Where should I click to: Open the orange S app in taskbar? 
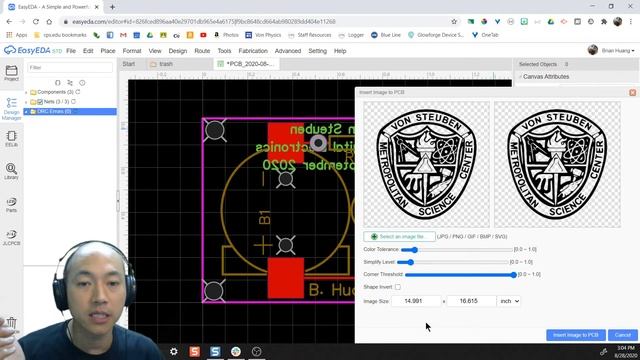click(195, 351)
